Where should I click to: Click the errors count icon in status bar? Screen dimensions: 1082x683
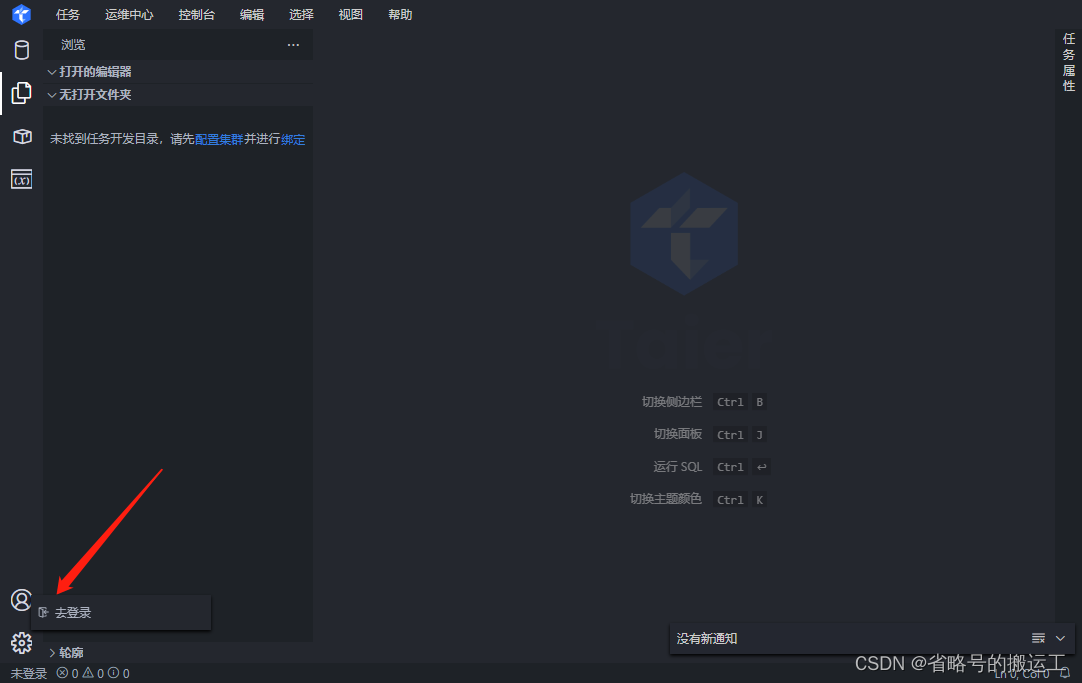click(x=68, y=673)
